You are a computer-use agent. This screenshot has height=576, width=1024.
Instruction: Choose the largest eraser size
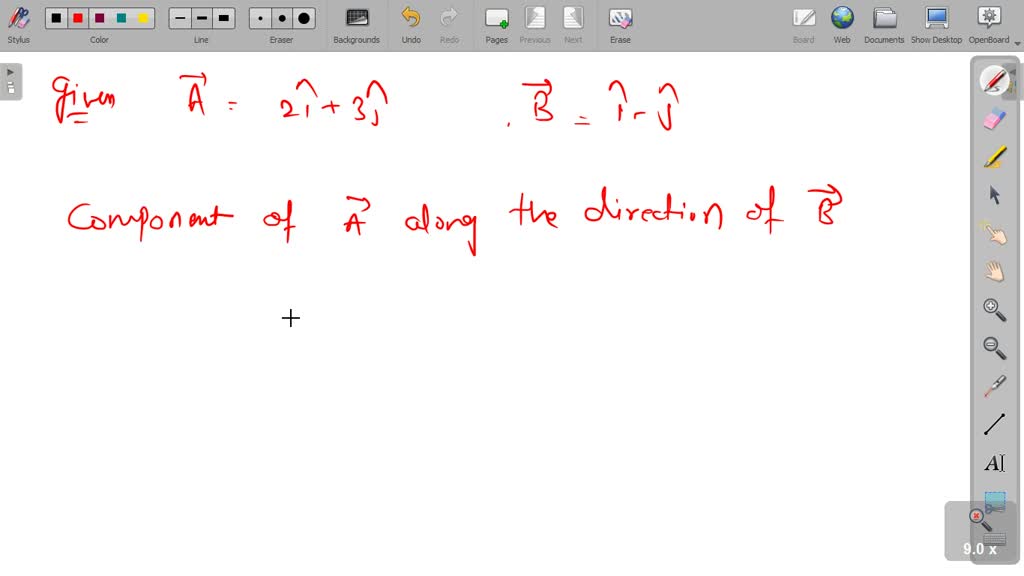[x=303, y=17]
